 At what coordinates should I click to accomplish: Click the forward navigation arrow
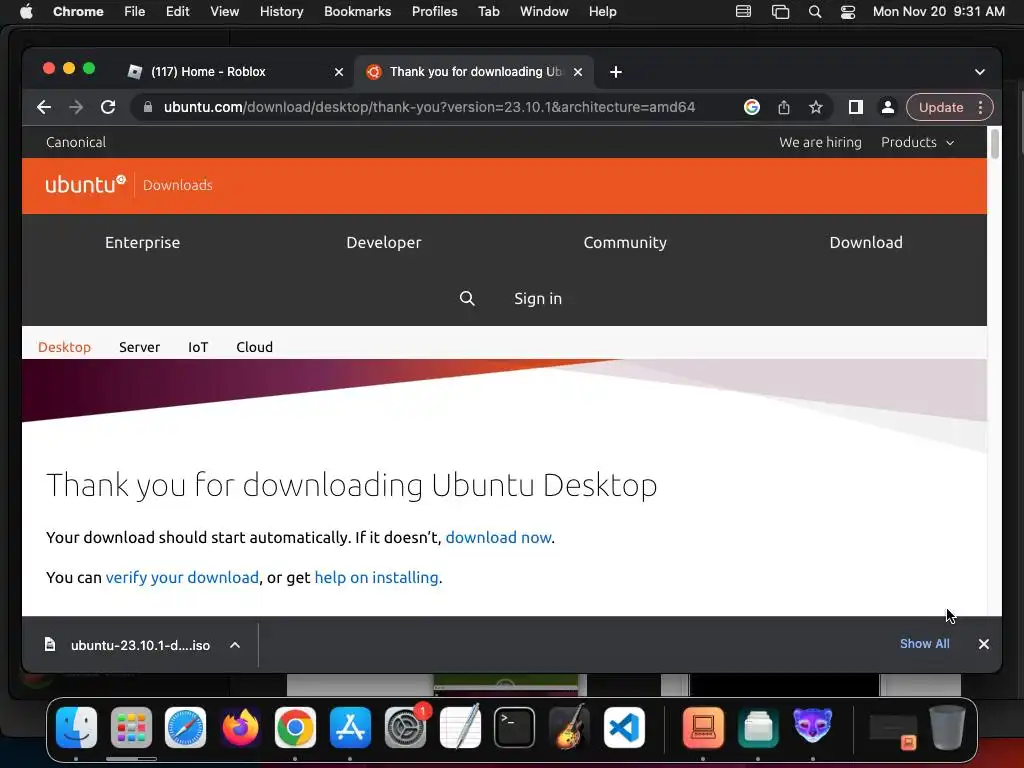tap(76, 107)
